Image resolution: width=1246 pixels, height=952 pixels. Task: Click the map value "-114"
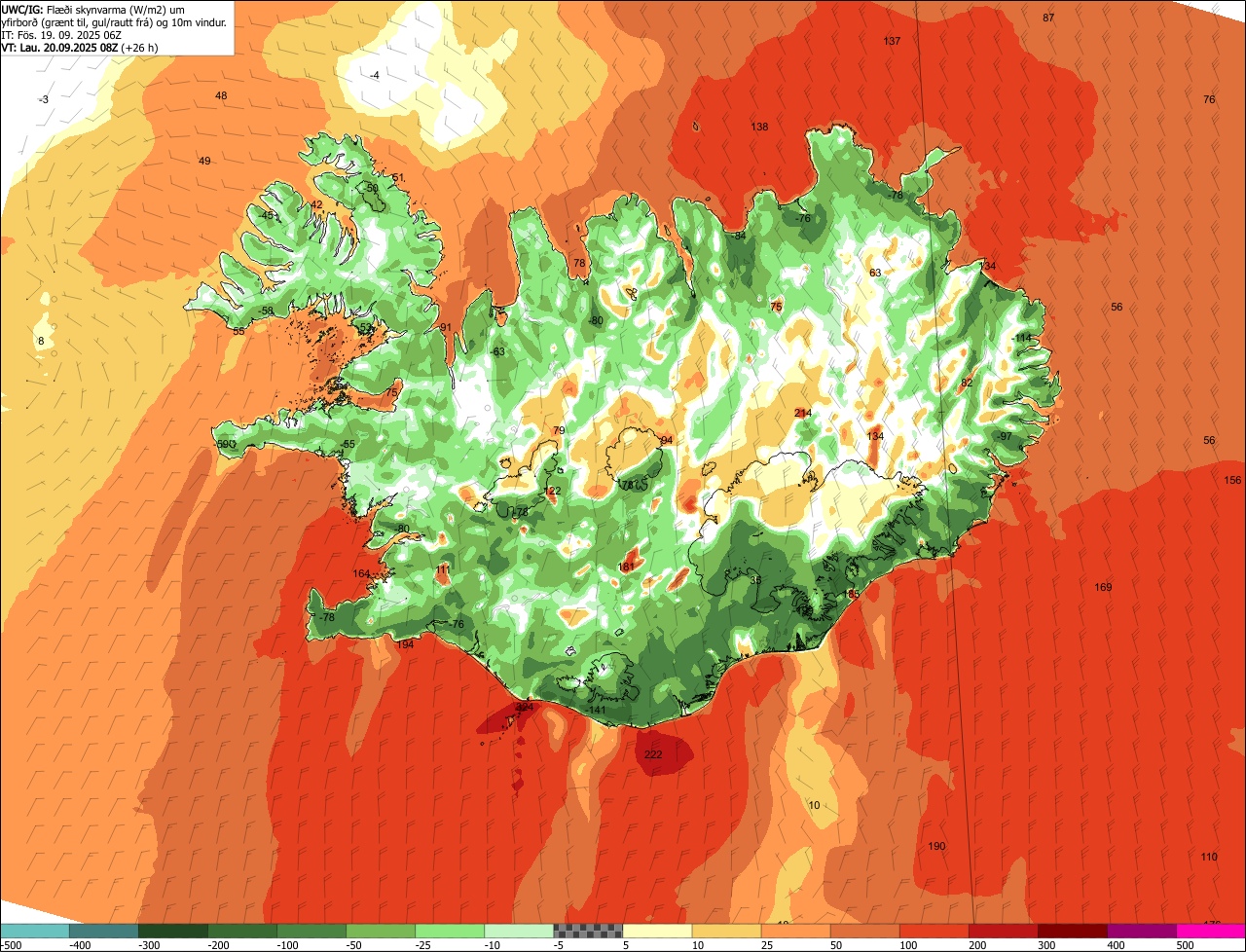(1021, 338)
